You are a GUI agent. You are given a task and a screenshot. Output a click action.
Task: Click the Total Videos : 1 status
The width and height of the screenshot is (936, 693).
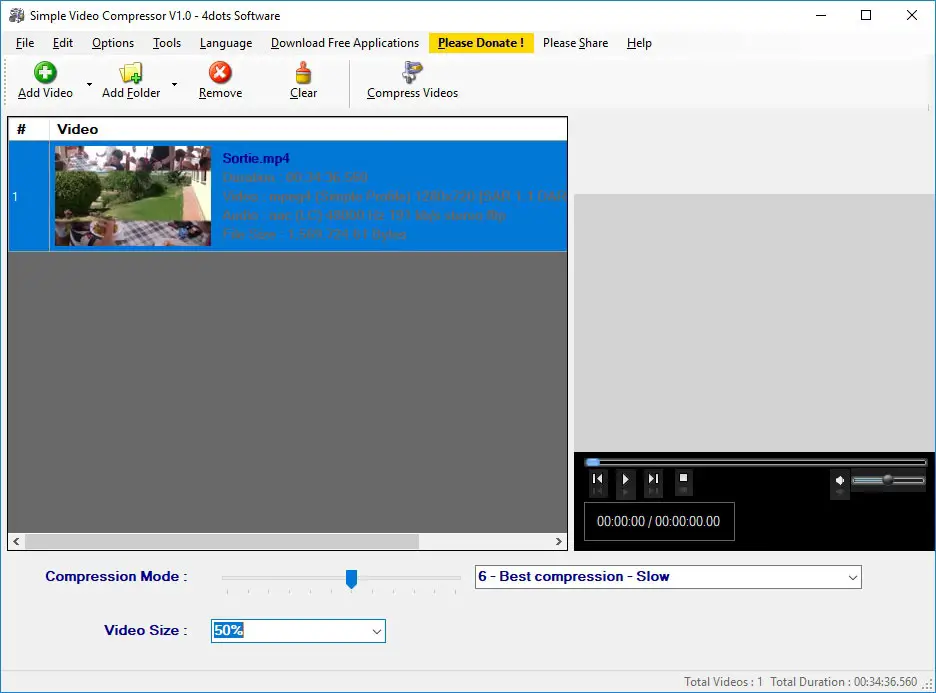(x=723, y=682)
